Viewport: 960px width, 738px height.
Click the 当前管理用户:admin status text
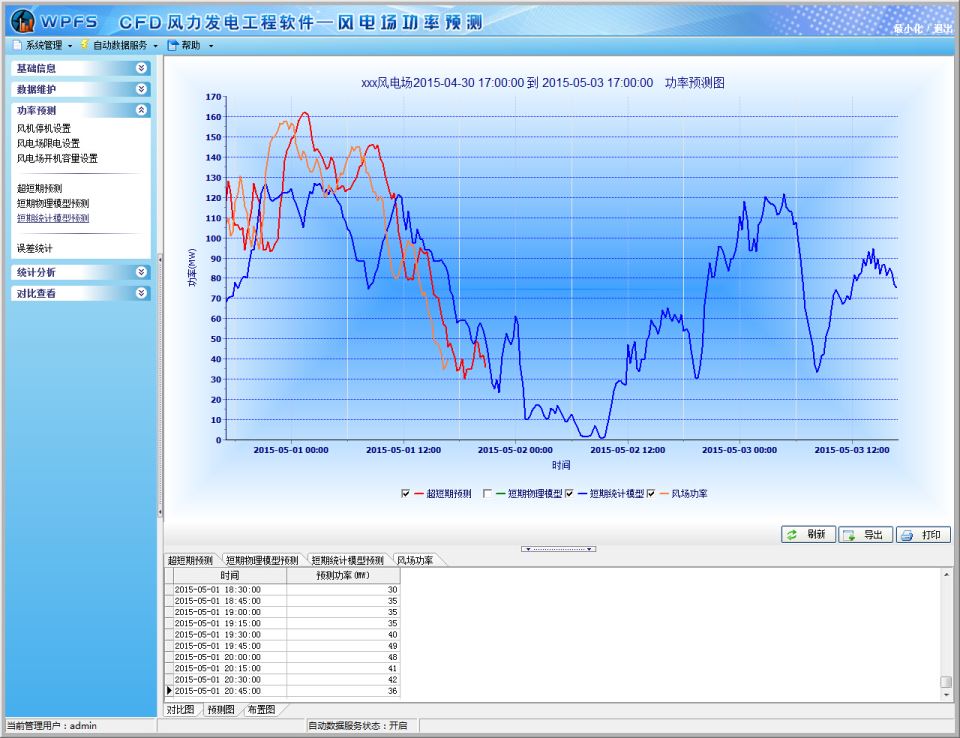52,726
